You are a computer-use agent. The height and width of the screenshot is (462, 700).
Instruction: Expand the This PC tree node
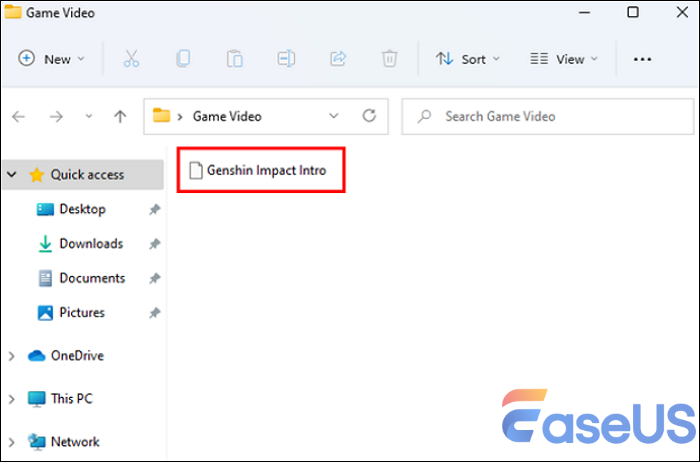(x=12, y=399)
